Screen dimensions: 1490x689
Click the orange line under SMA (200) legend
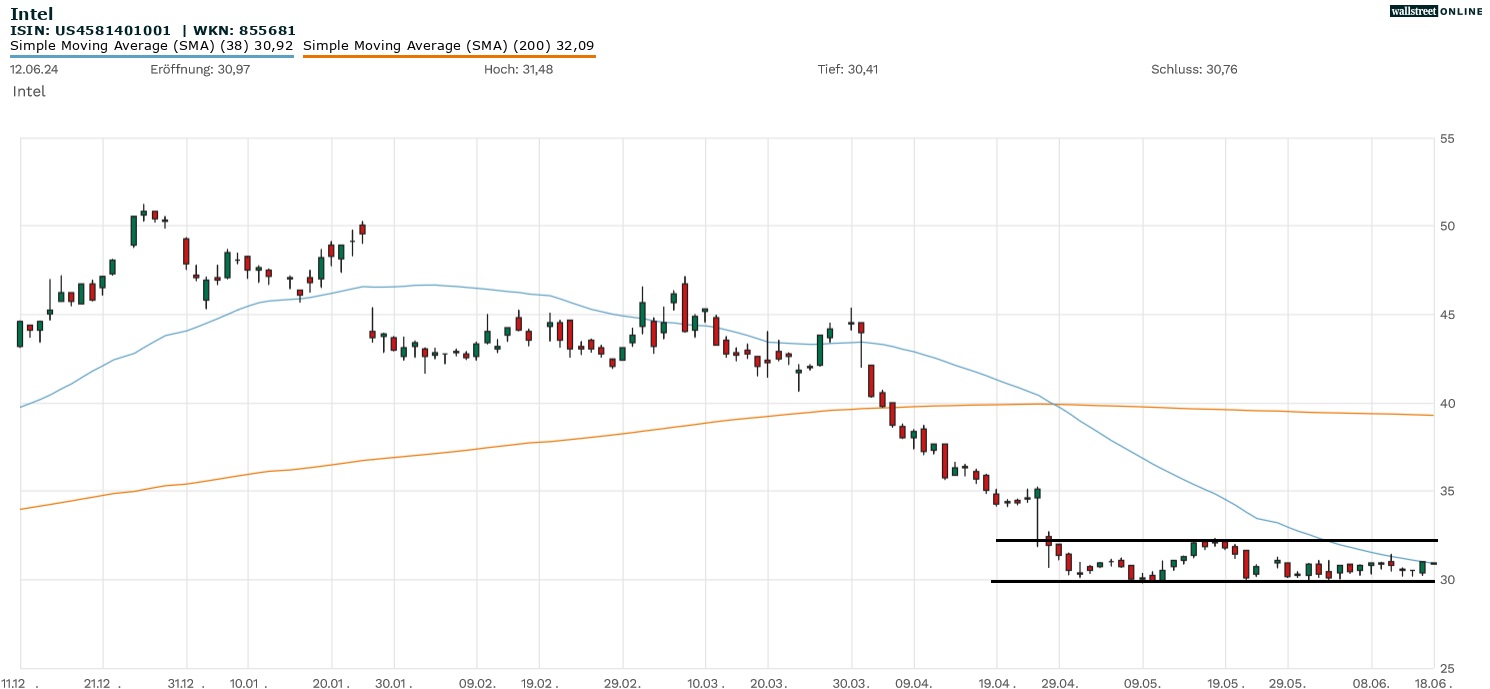[448, 56]
